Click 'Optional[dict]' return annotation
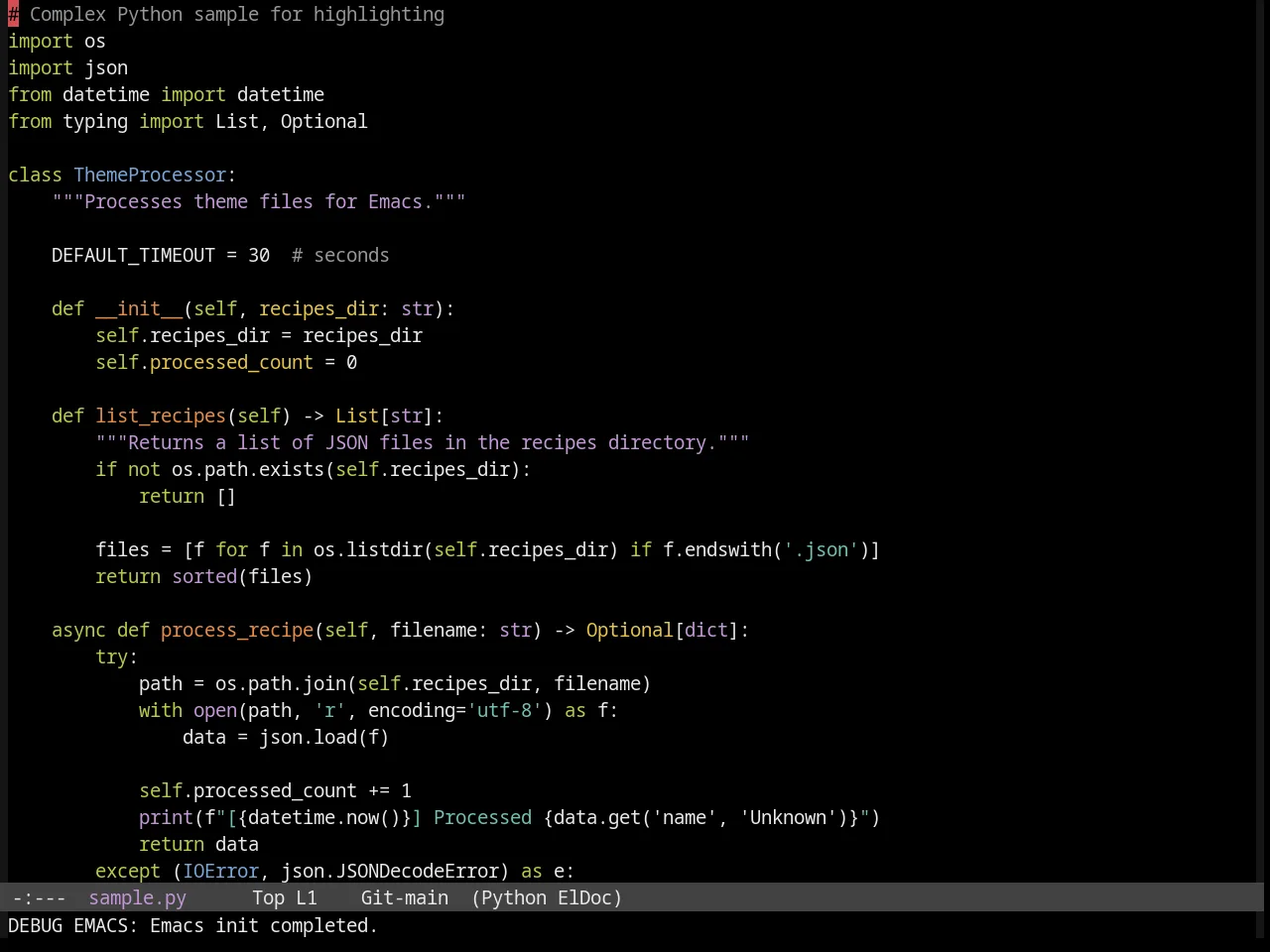1270x952 pixels. pyautogui.click(x=662, y=630)
